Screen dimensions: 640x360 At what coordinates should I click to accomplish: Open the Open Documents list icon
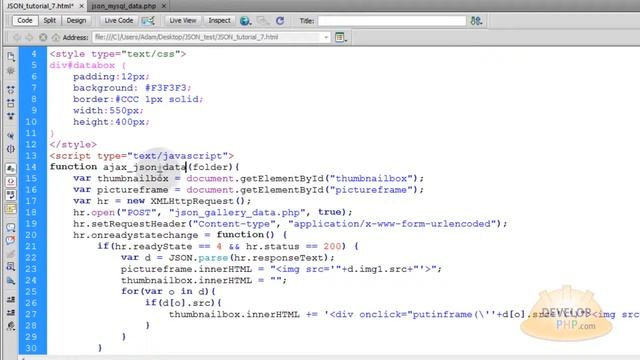11,56
